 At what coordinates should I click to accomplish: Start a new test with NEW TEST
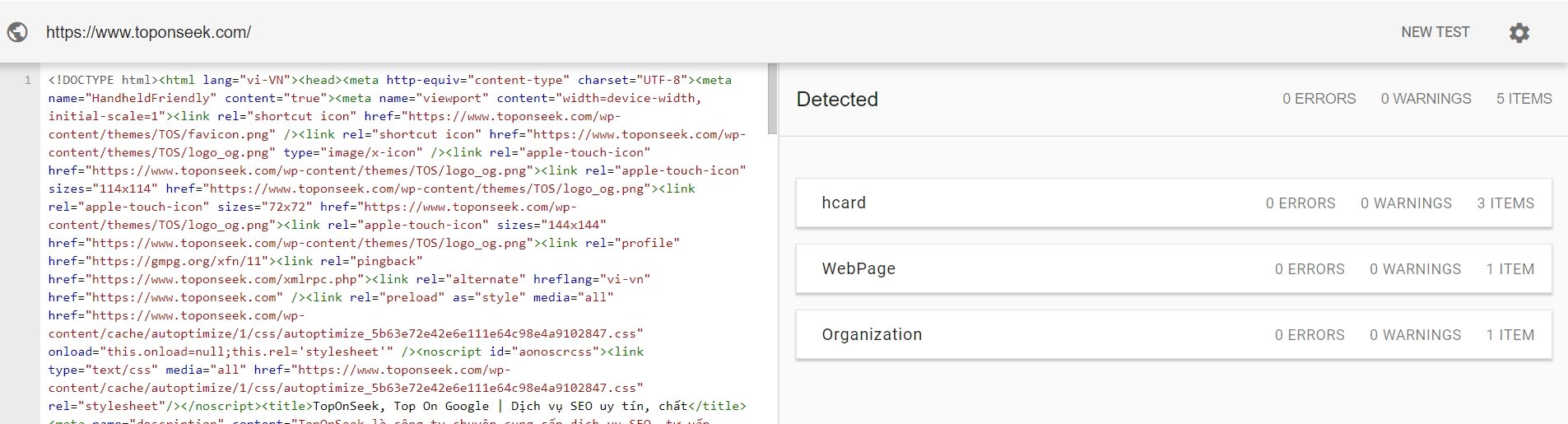1435,32
